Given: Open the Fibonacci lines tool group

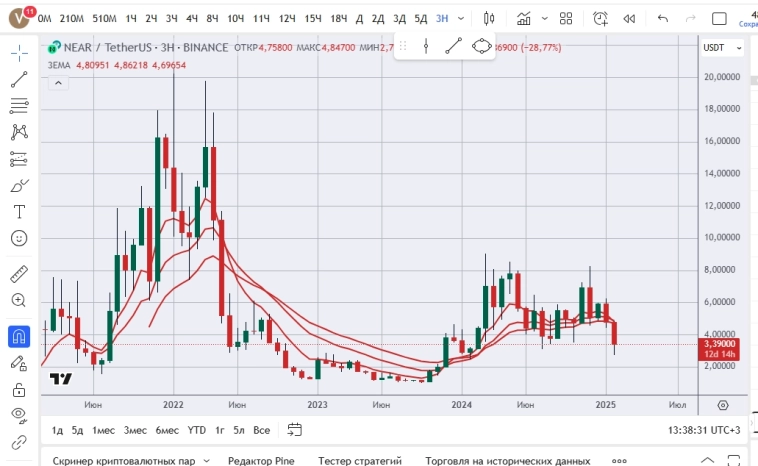Looking at the screenshot, I should click(19, 105).
